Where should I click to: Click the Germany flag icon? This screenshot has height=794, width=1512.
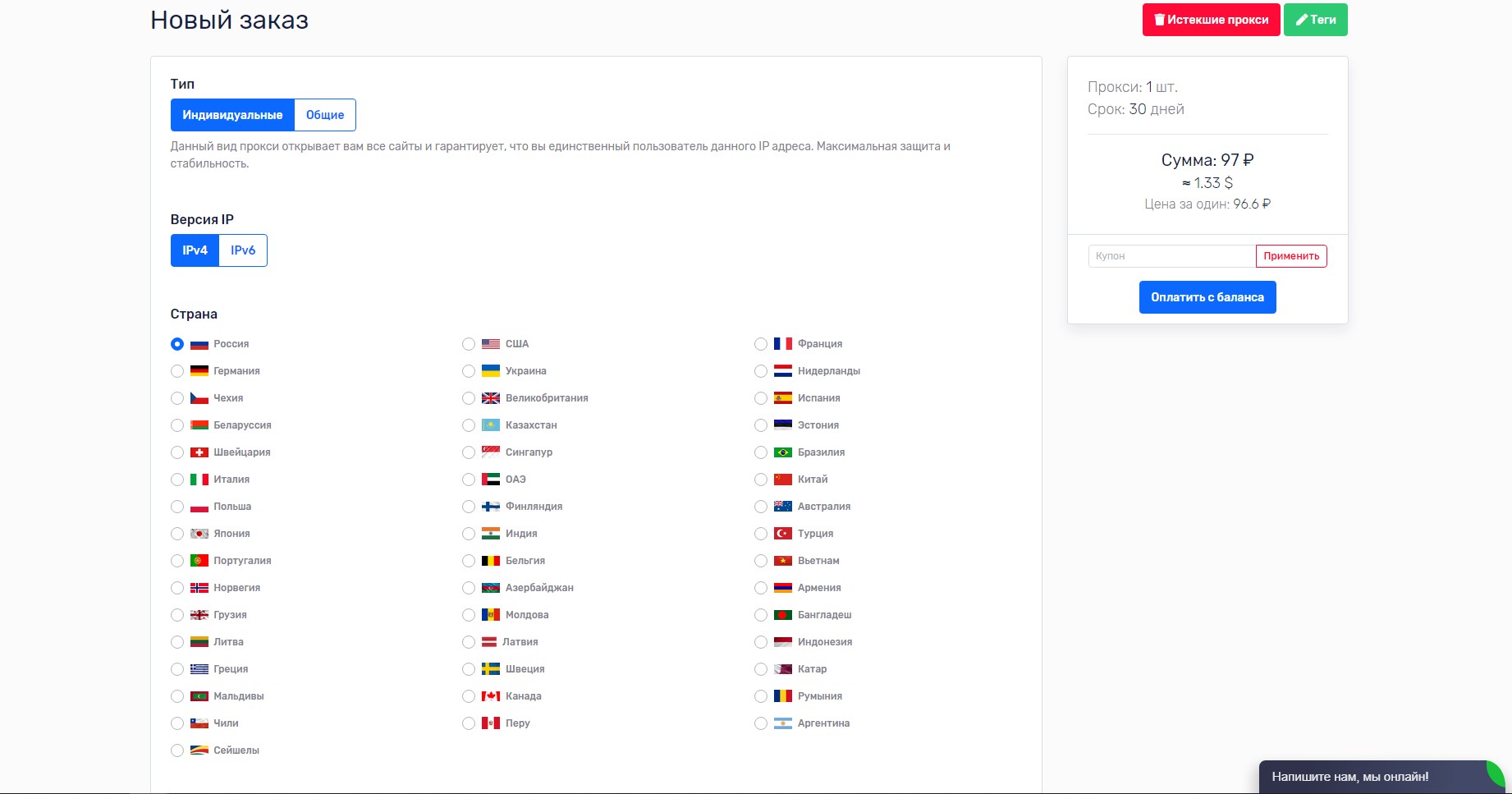click(199, 371)
